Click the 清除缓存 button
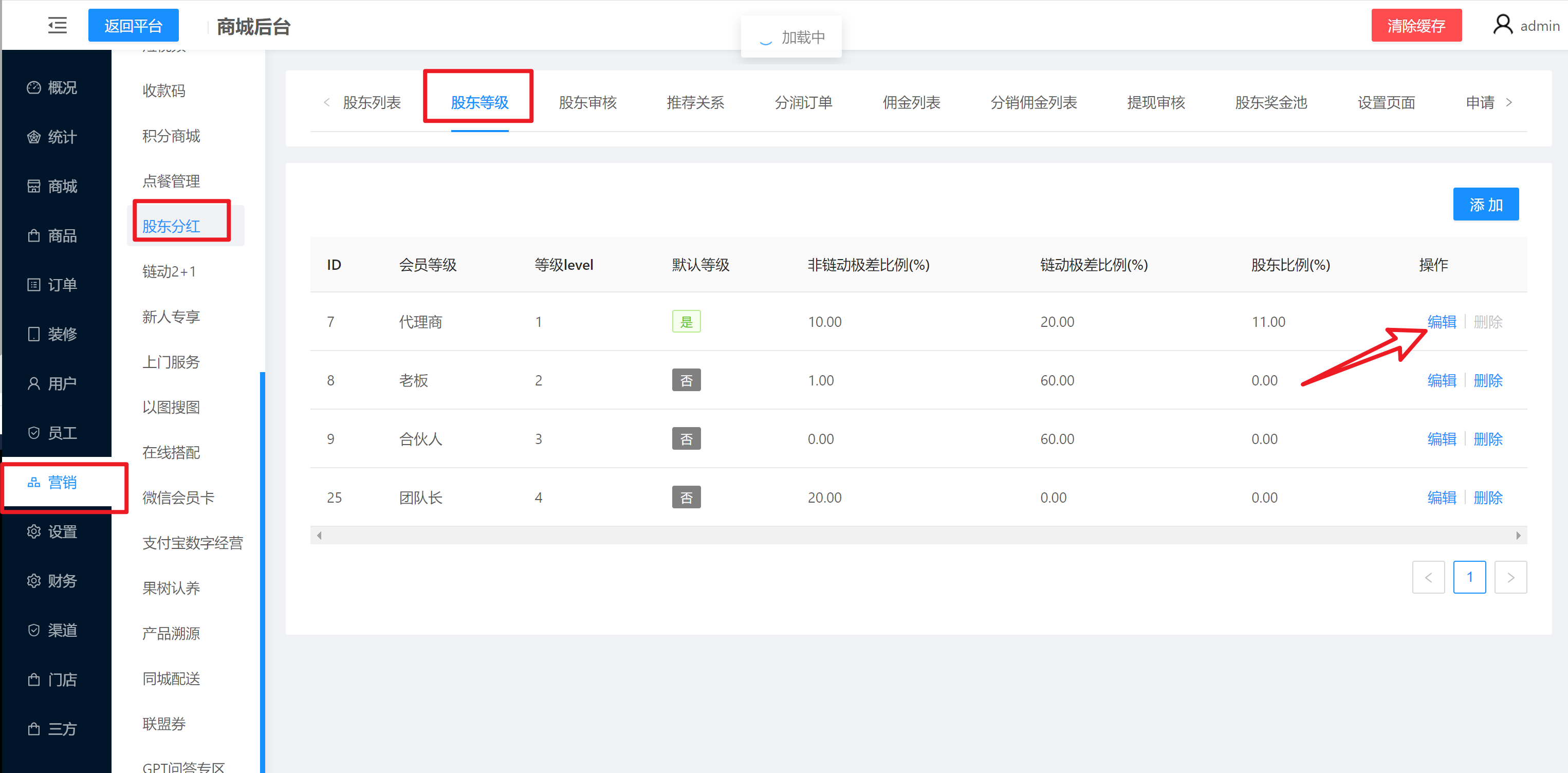Image resolution: width=1568 pixels, height=773 pixels. (x=1416, y=26)
